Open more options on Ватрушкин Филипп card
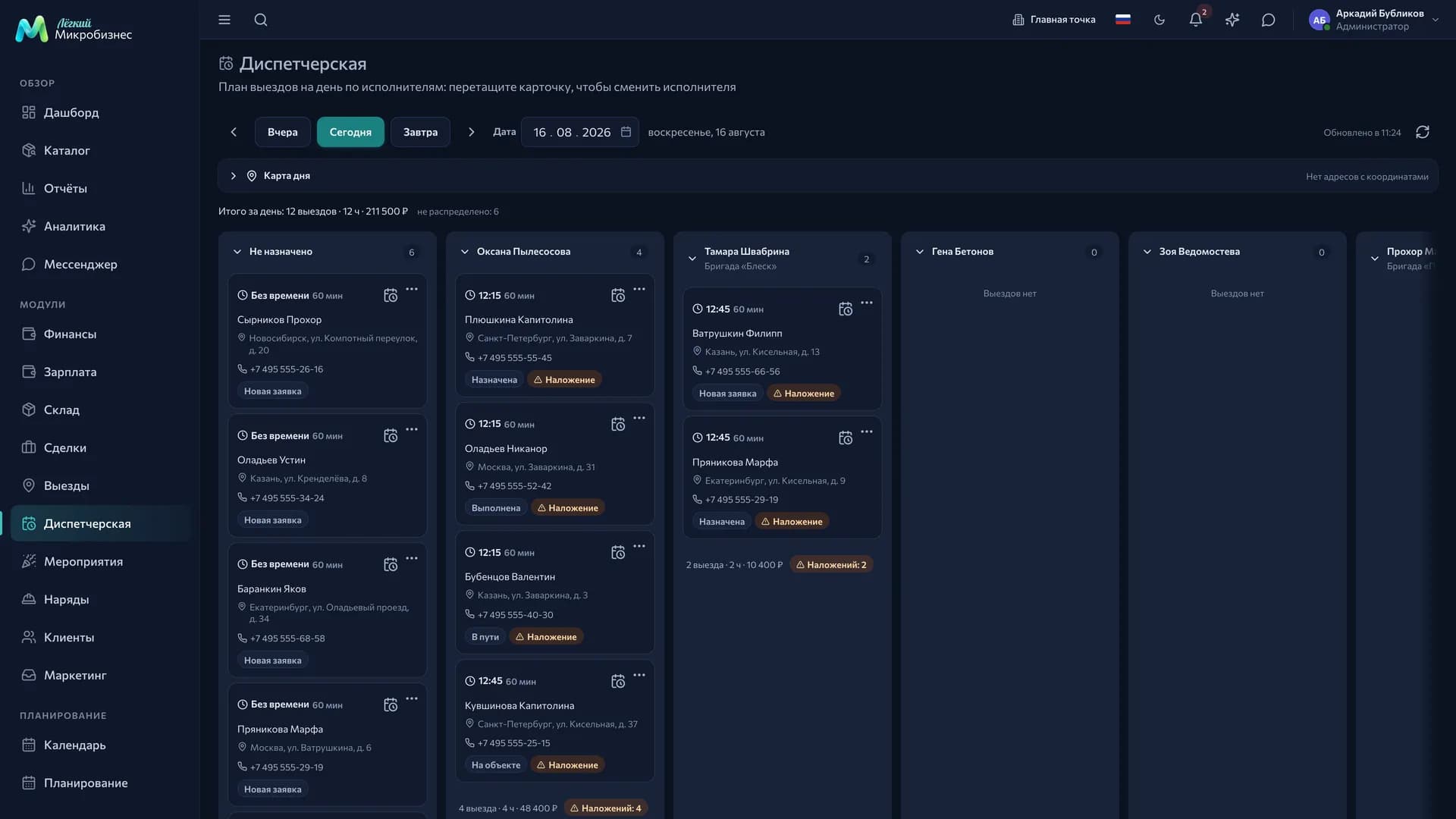The height and width of the screenshot is (819, 1456). [x=867, y=303]
